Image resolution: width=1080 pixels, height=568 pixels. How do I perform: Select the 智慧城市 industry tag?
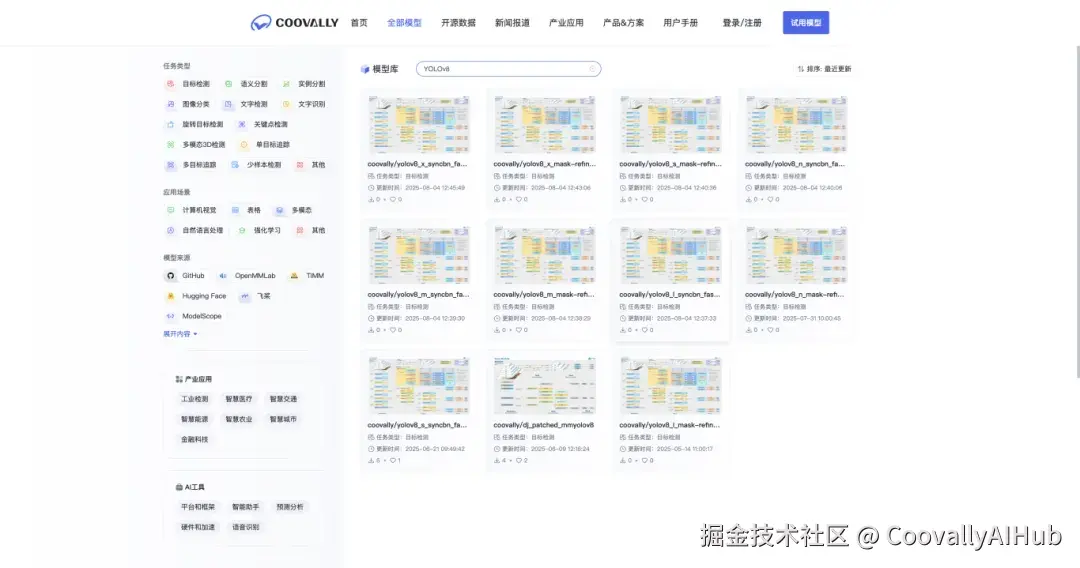coord(283,419)
